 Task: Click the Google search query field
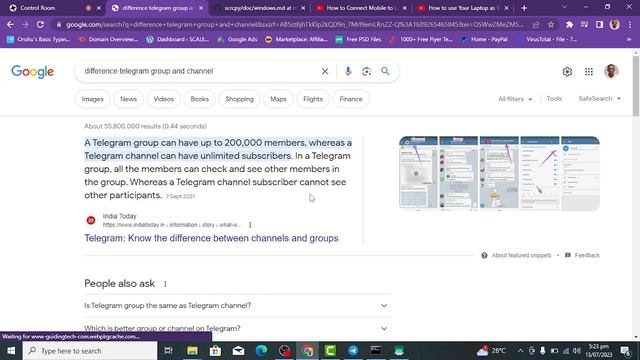(x=200, y=71)
